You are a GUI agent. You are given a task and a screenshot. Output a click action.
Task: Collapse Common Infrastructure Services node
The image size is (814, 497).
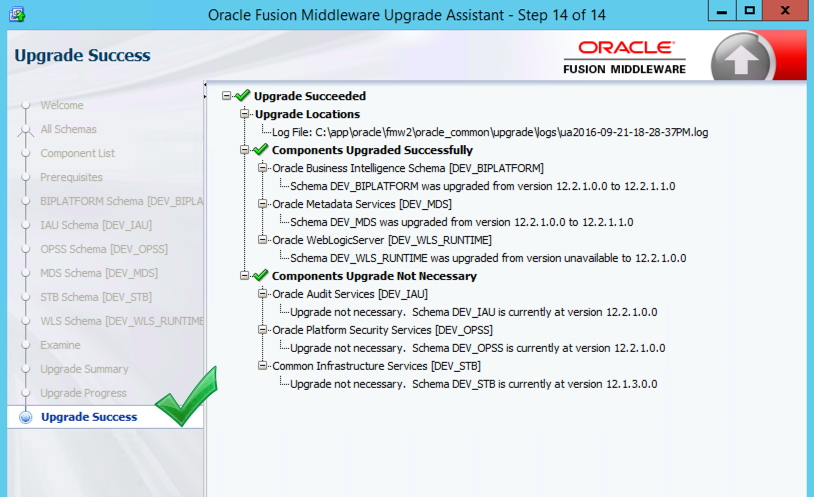(x=262, y=366)
